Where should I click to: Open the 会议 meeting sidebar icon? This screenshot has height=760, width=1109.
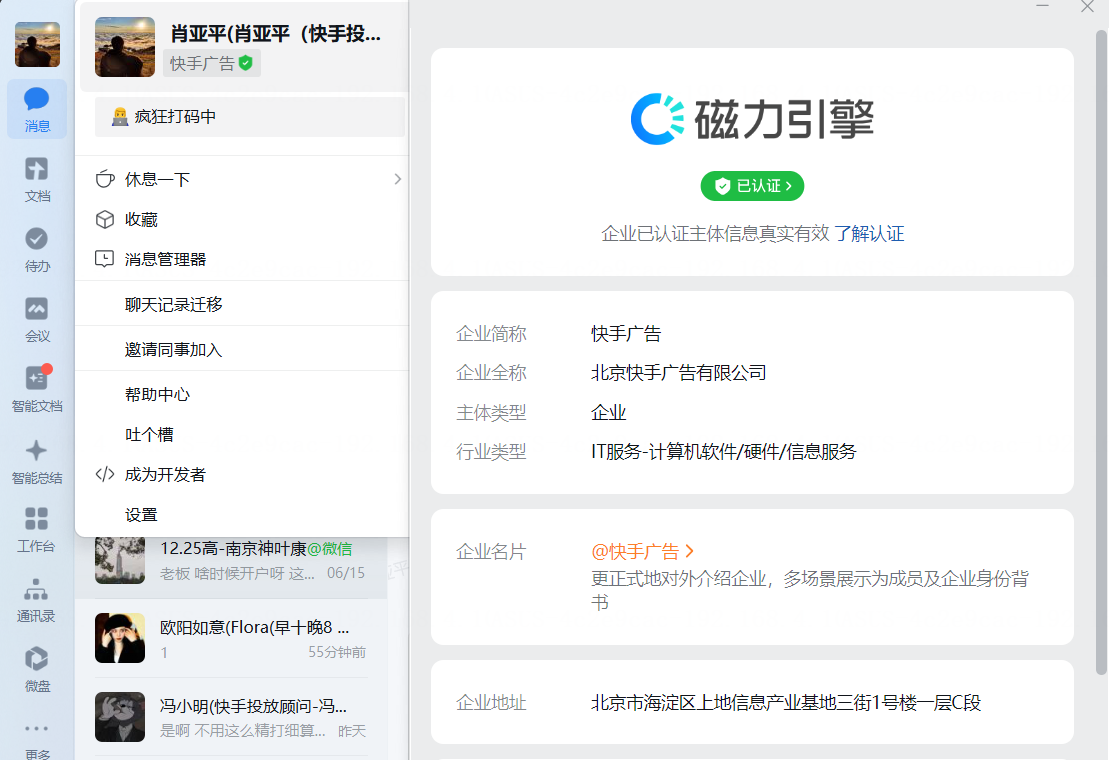pyautogui.click(x=37, y=319)
